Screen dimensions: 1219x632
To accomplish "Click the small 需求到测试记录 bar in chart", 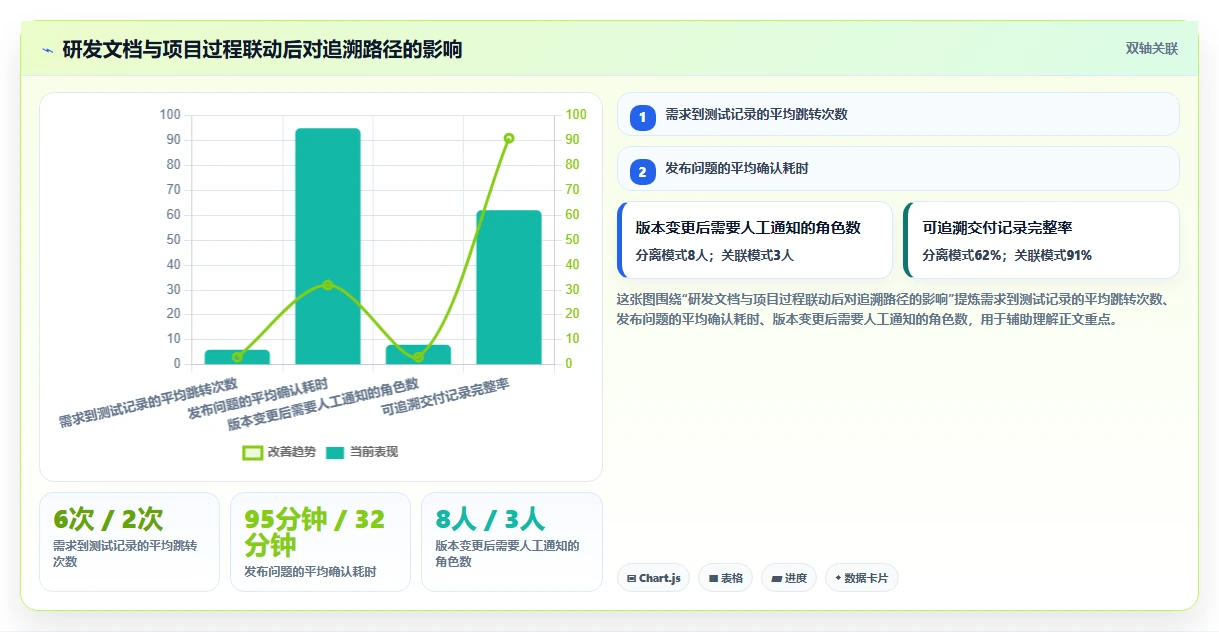I will tap(237, 357).
